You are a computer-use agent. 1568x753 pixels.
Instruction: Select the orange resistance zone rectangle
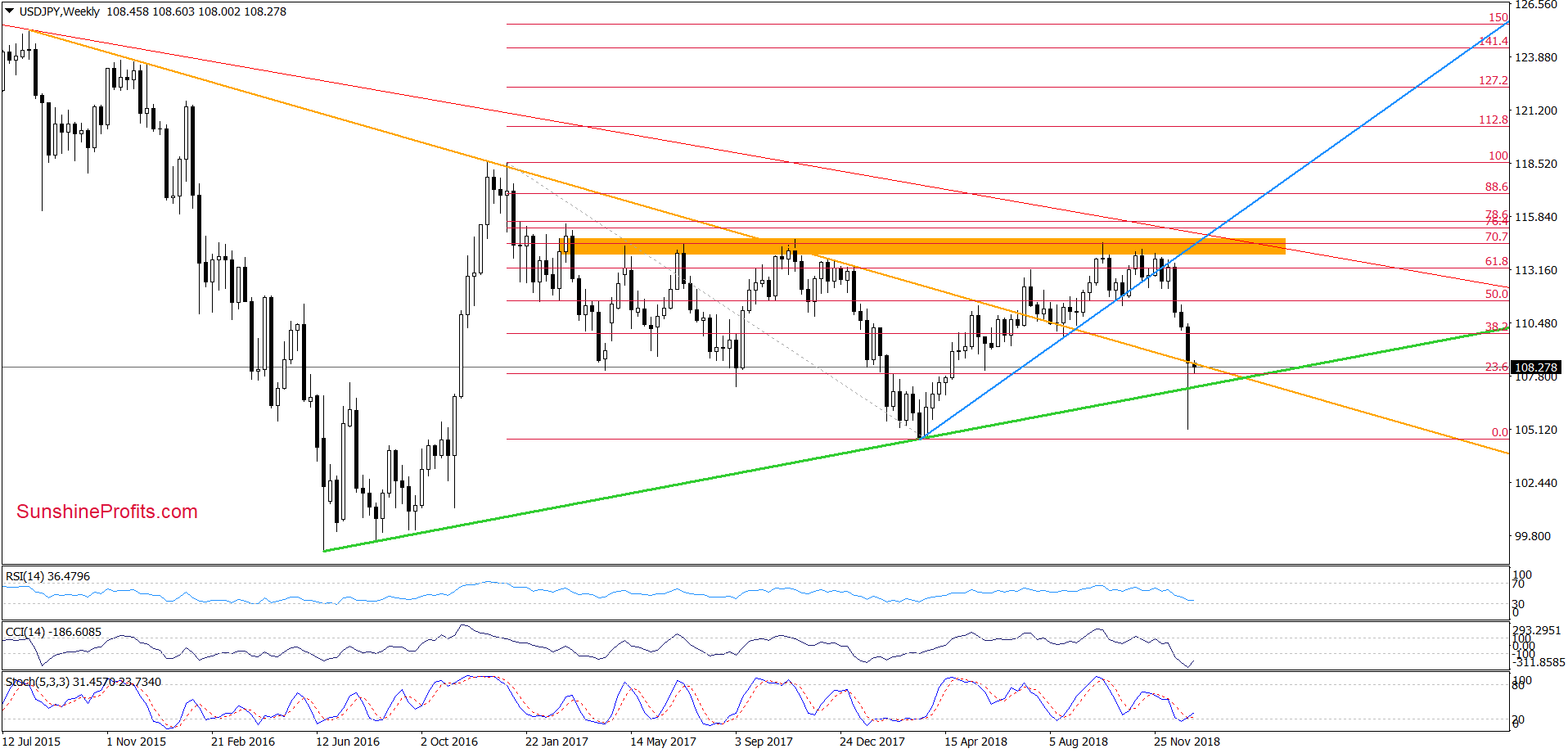point(922,246)
